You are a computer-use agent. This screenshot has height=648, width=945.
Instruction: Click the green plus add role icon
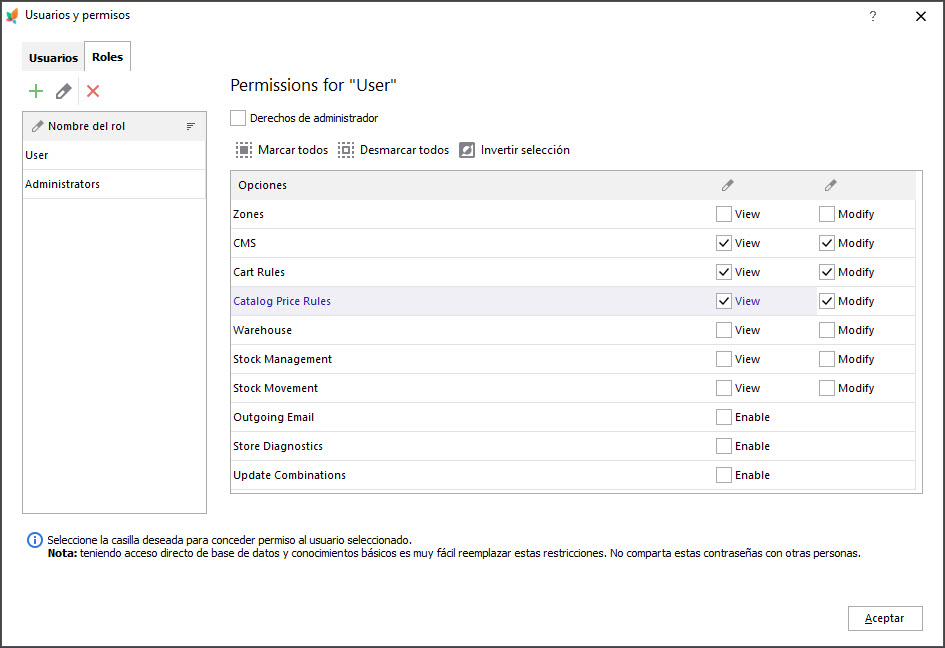click(36, 91)
